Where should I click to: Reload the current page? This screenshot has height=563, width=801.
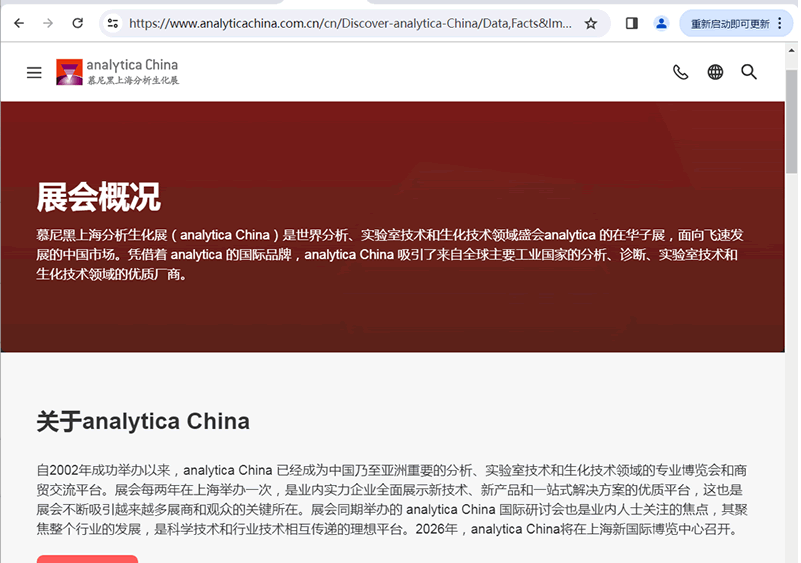tap(78, 23)
